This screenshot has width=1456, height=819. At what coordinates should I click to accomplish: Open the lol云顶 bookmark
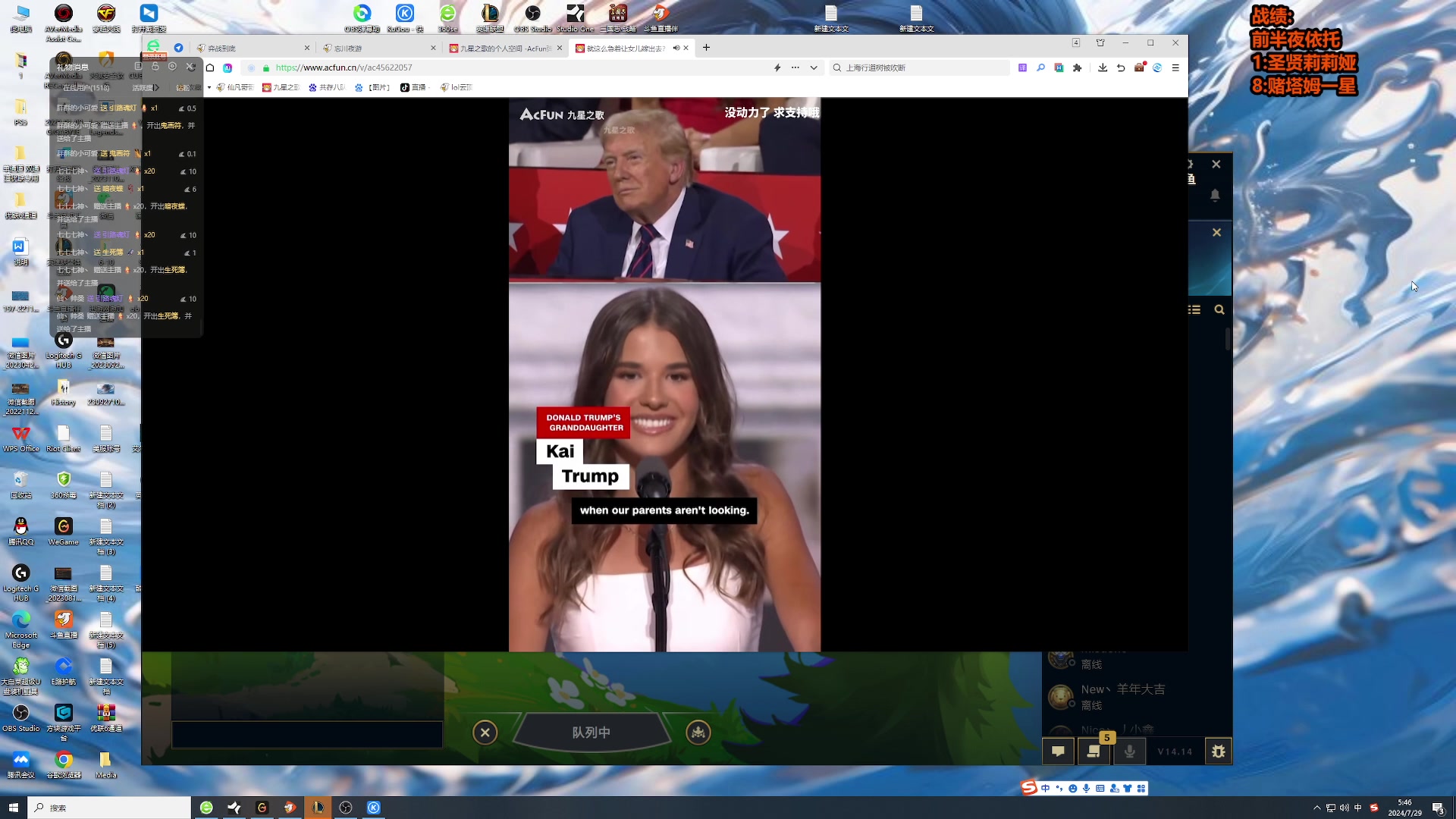[456, 87]
